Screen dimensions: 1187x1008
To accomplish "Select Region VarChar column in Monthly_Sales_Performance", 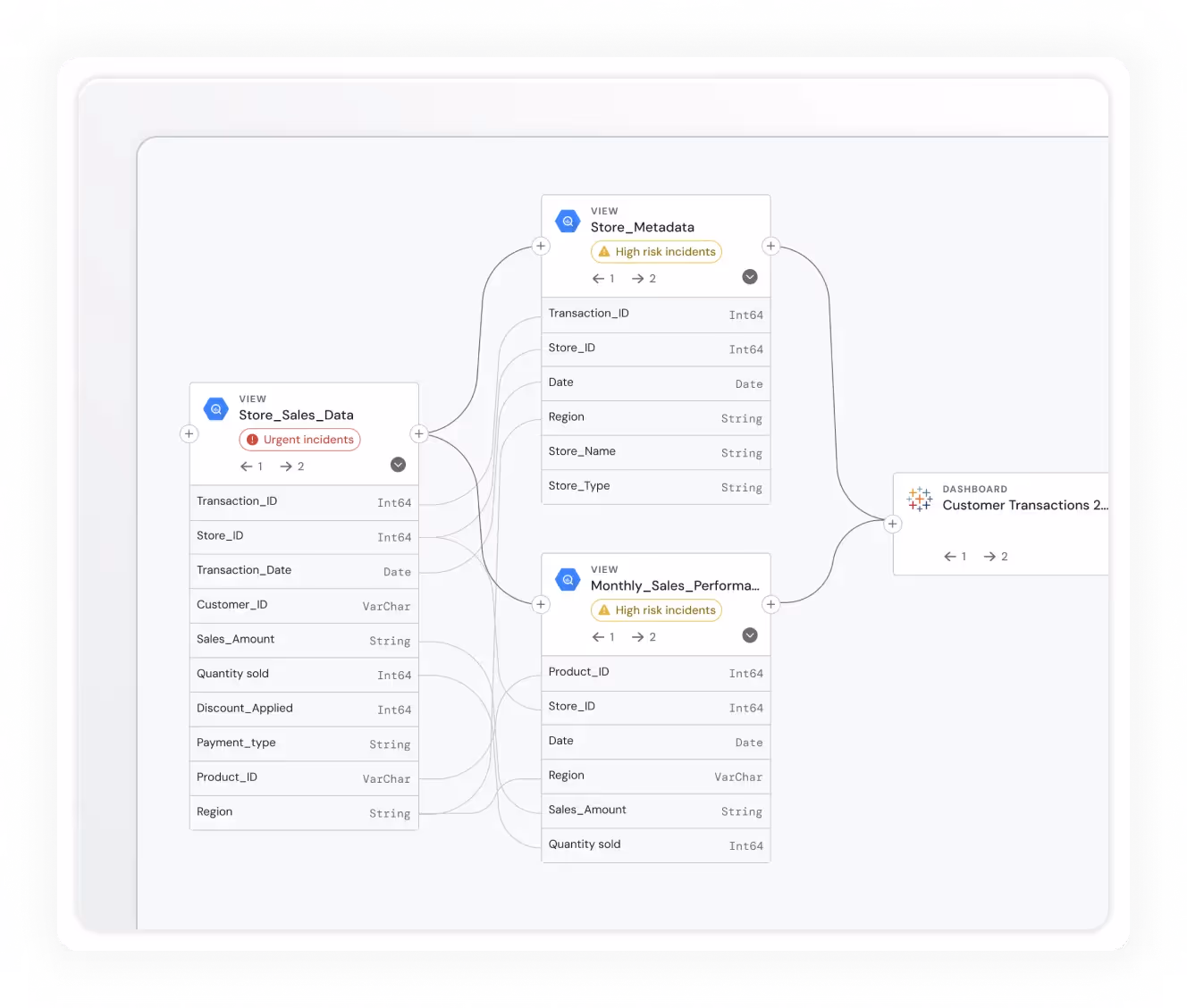I will coord(656,777).
